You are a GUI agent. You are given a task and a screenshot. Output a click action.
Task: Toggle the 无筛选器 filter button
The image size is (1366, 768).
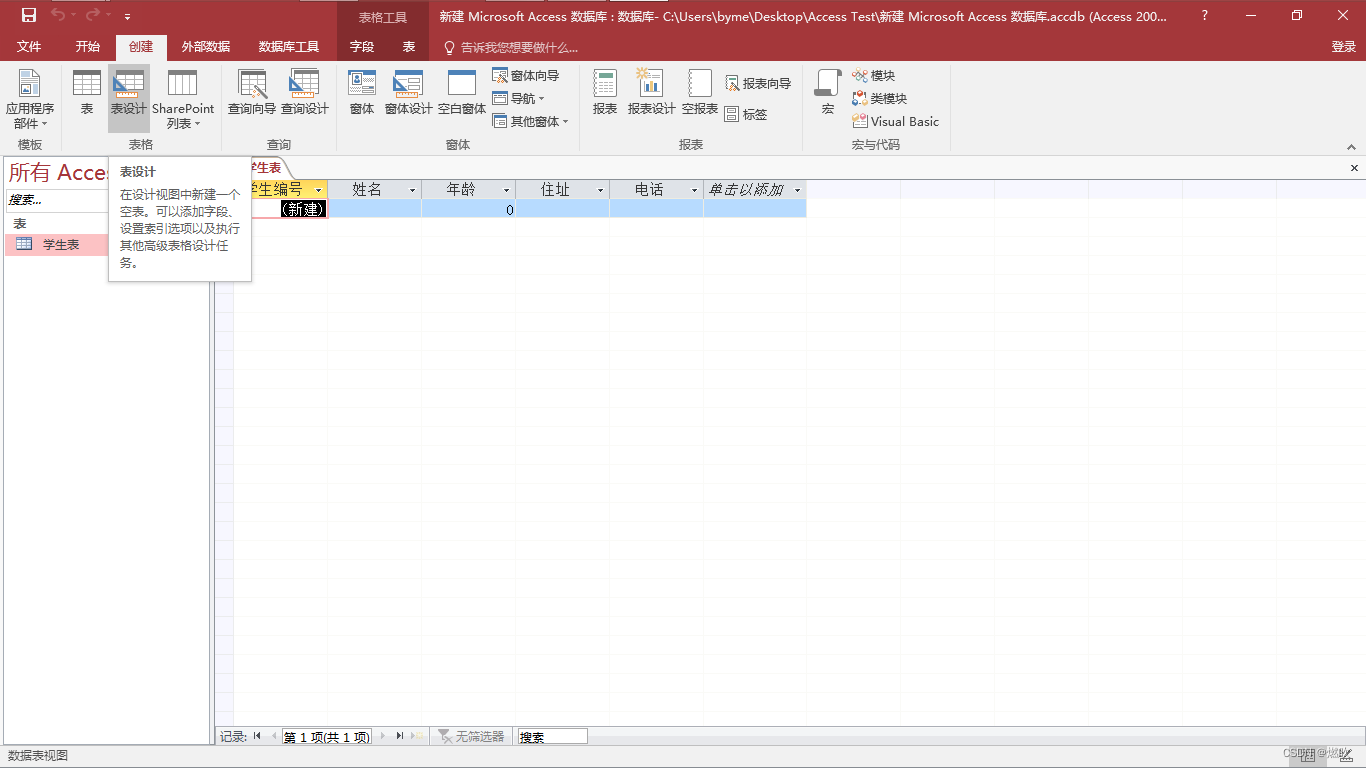click(x=471, y=736)
